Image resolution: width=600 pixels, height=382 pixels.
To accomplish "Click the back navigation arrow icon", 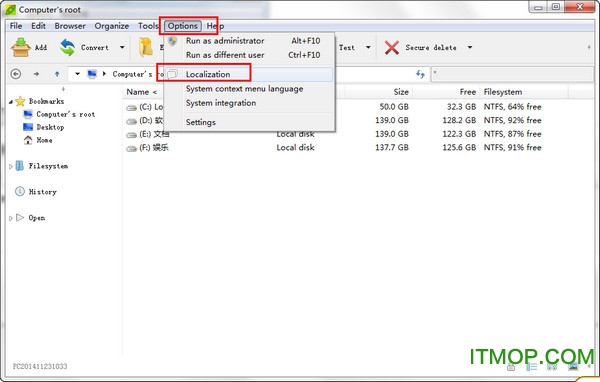I will [x=16, y=73].
